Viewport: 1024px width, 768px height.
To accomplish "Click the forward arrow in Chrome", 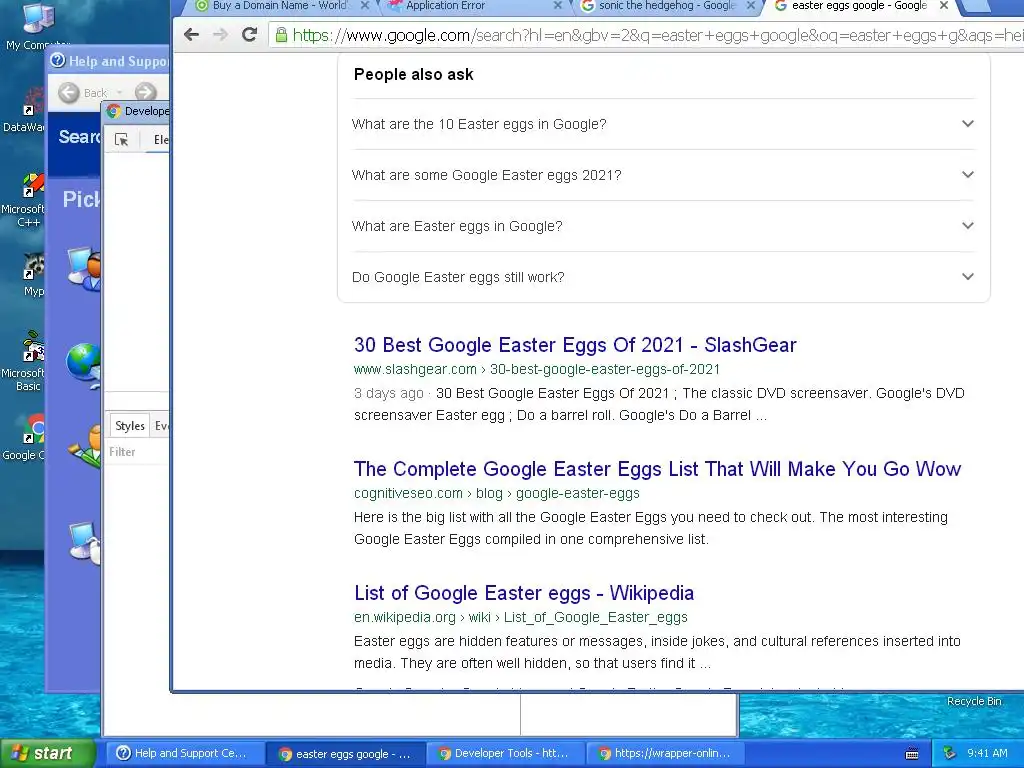I will pos(220,35).
